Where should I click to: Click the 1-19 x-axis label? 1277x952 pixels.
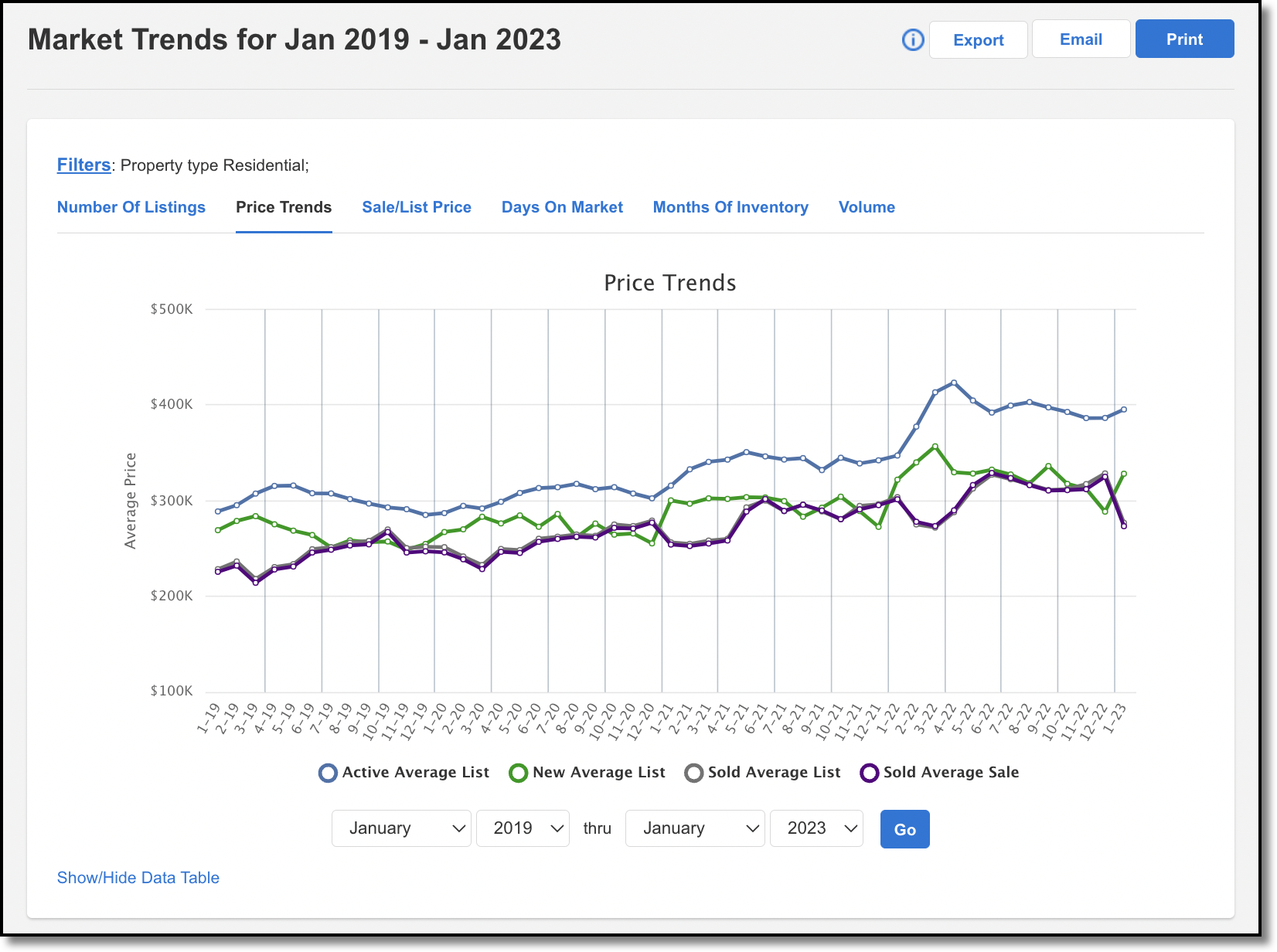click(x=207, y=719)
